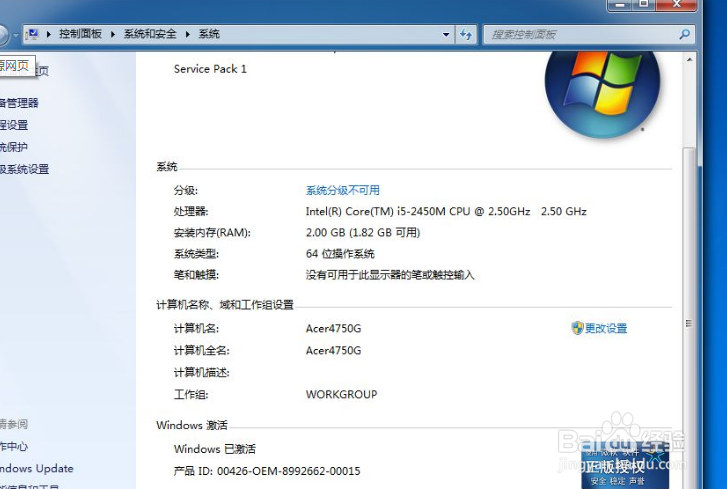Open 系统保护 in sidebar
This screenshot has width=727, height=489.
(14, 147)
